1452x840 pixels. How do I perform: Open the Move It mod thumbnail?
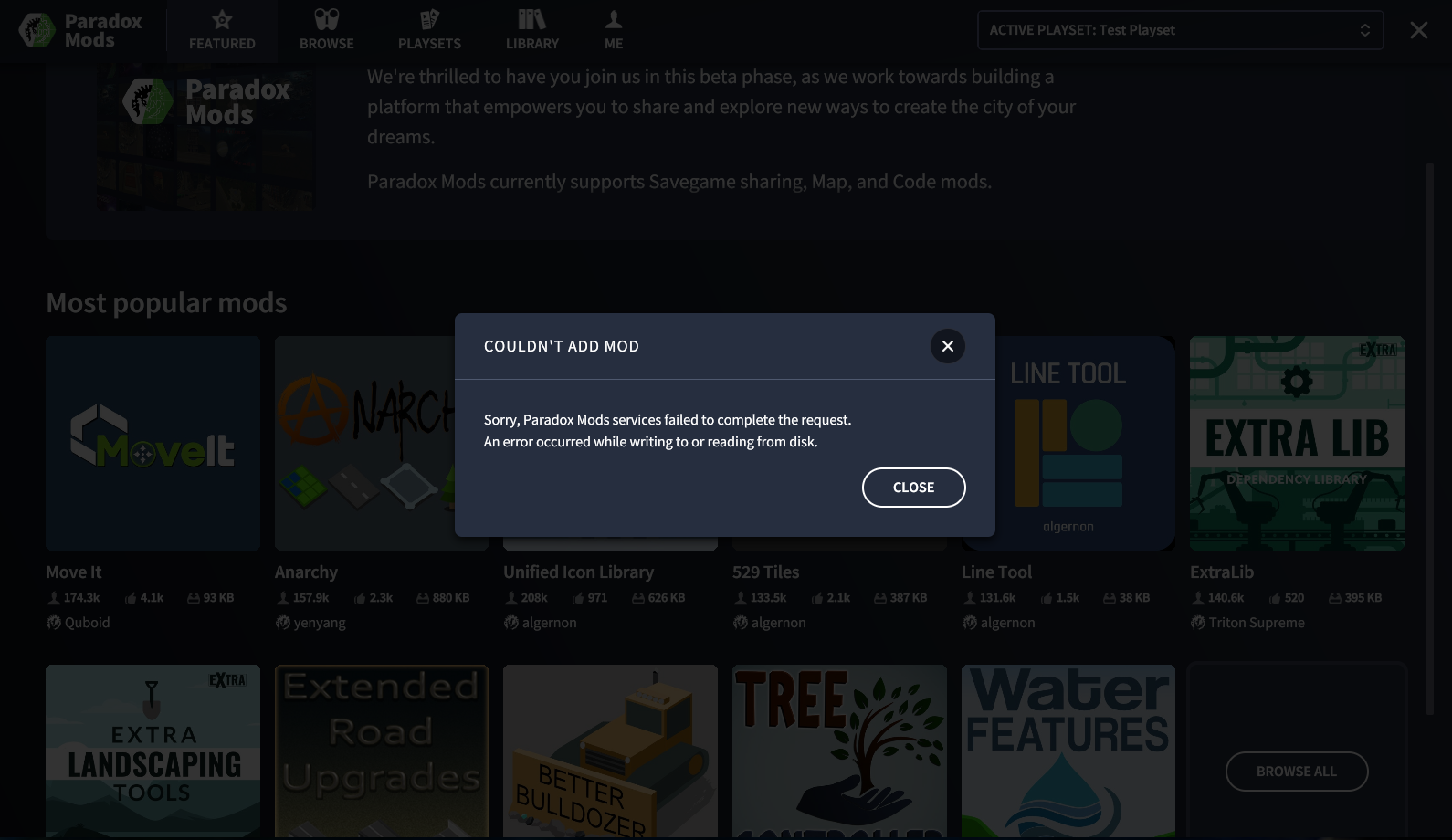(x=153, y=443)
